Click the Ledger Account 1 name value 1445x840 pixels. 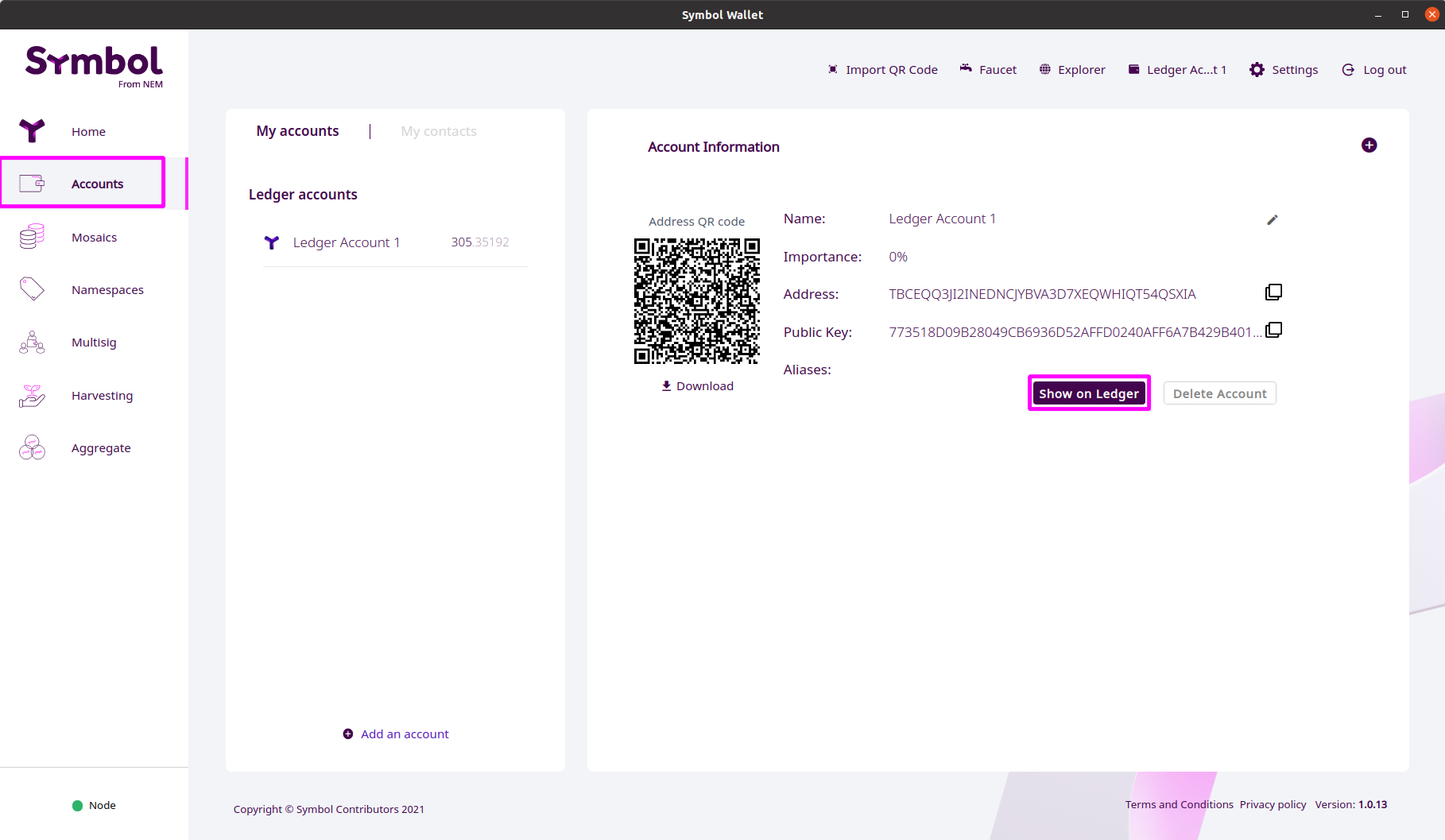[942, 219]
